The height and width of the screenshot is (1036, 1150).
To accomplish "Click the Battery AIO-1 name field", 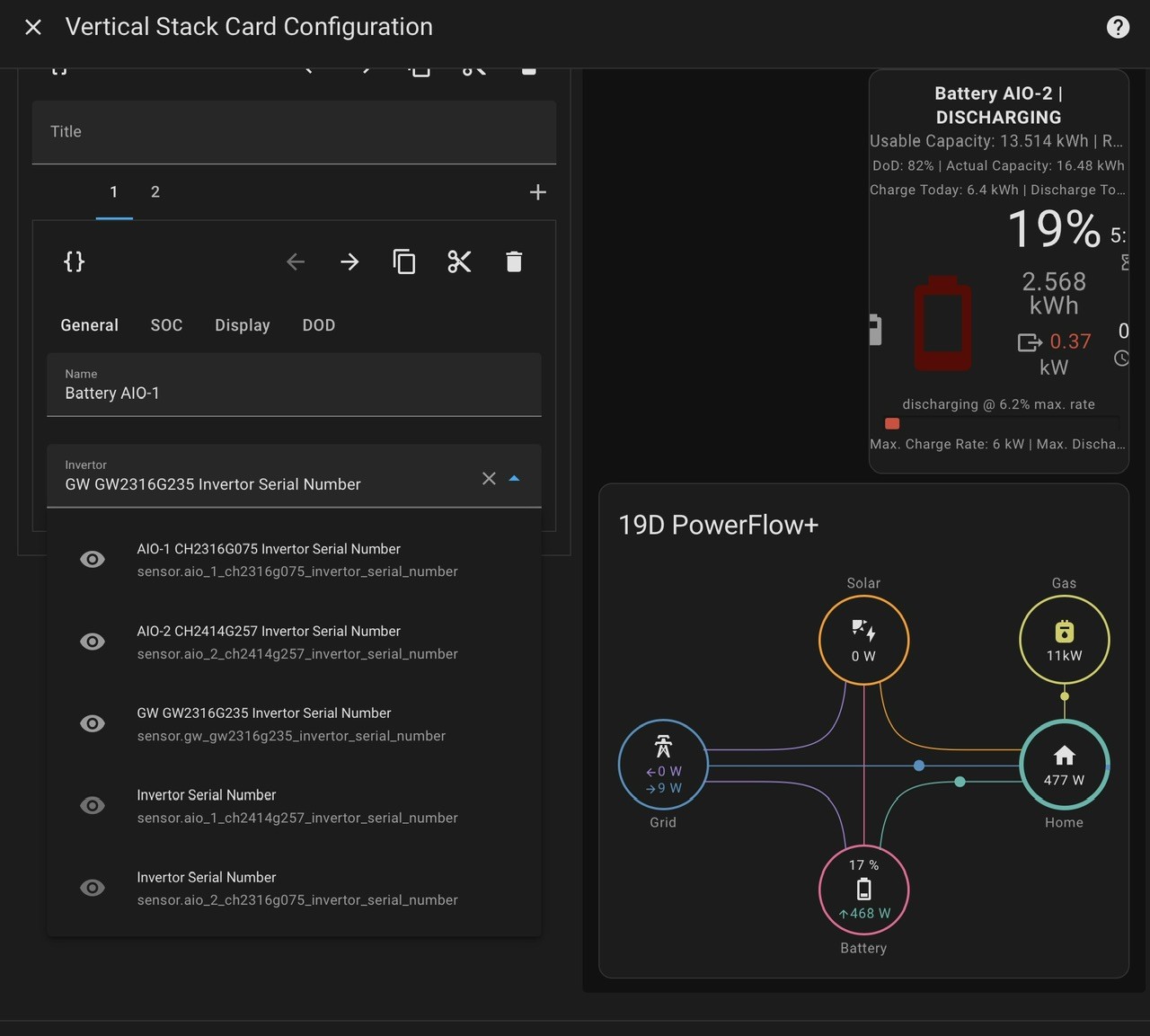I will coord(294,385).
